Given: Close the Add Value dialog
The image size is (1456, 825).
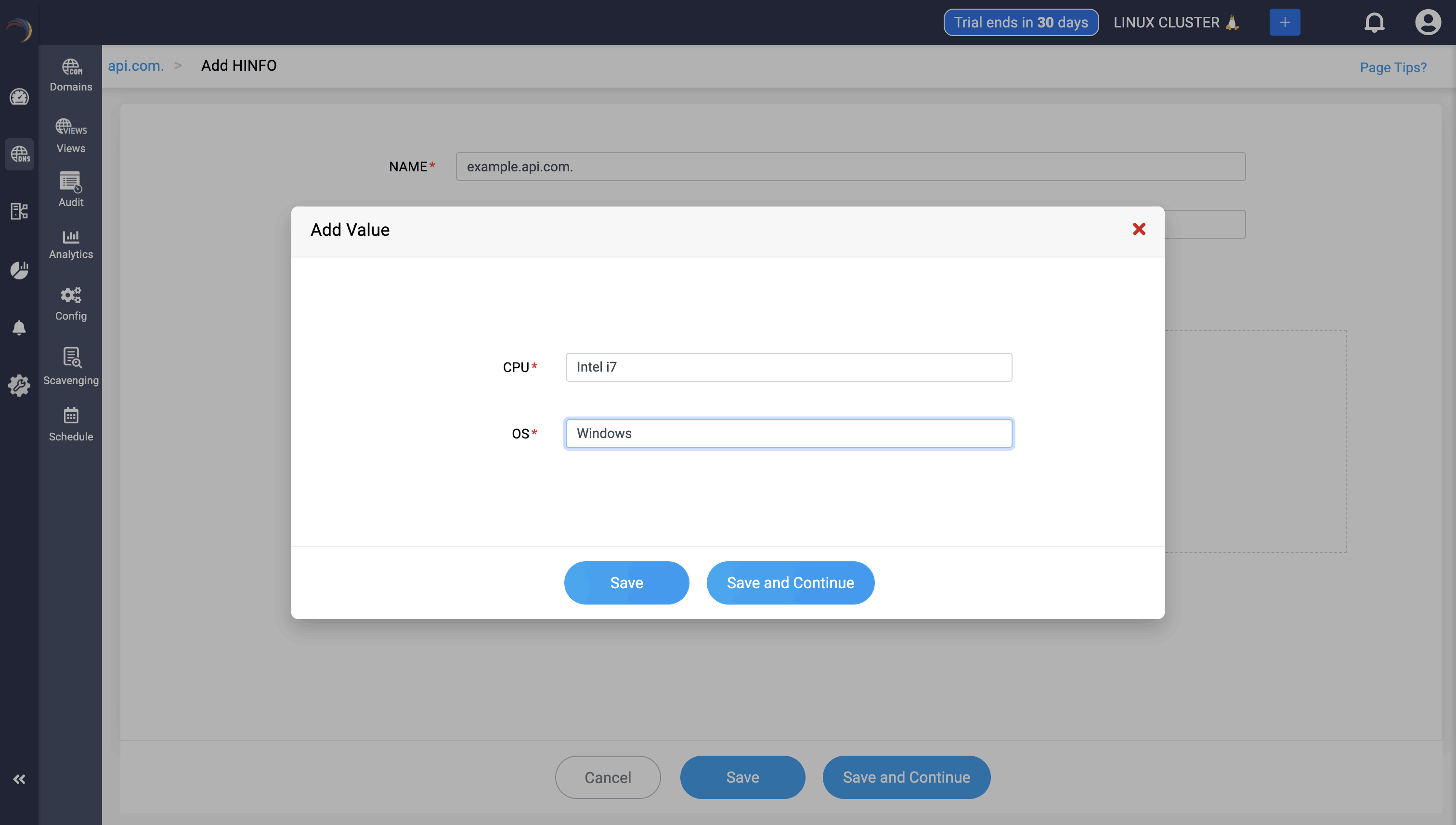Looking at the screenshot, I should 1139,229.
